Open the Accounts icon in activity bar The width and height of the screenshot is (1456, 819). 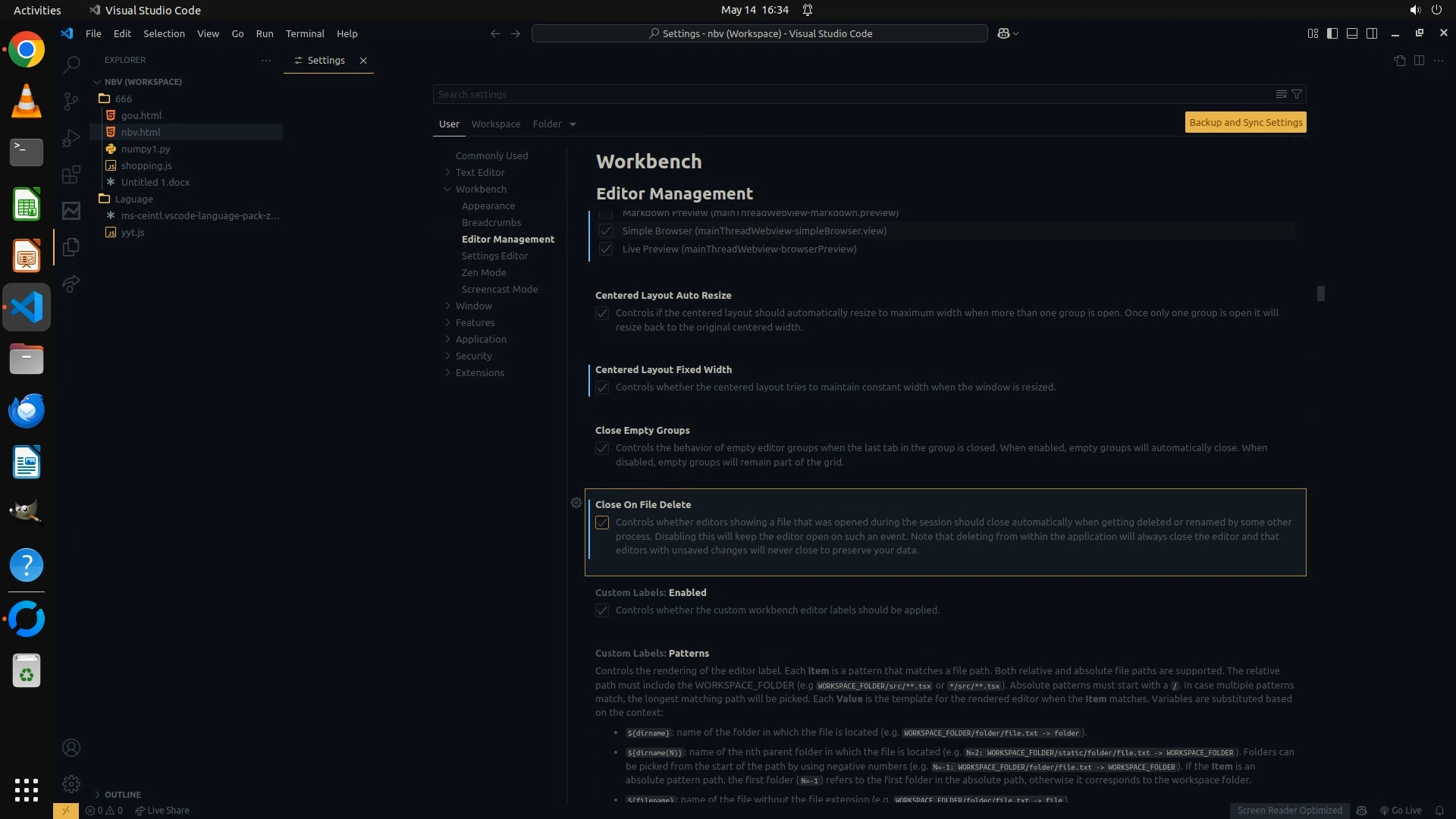(x=71, y=748)
